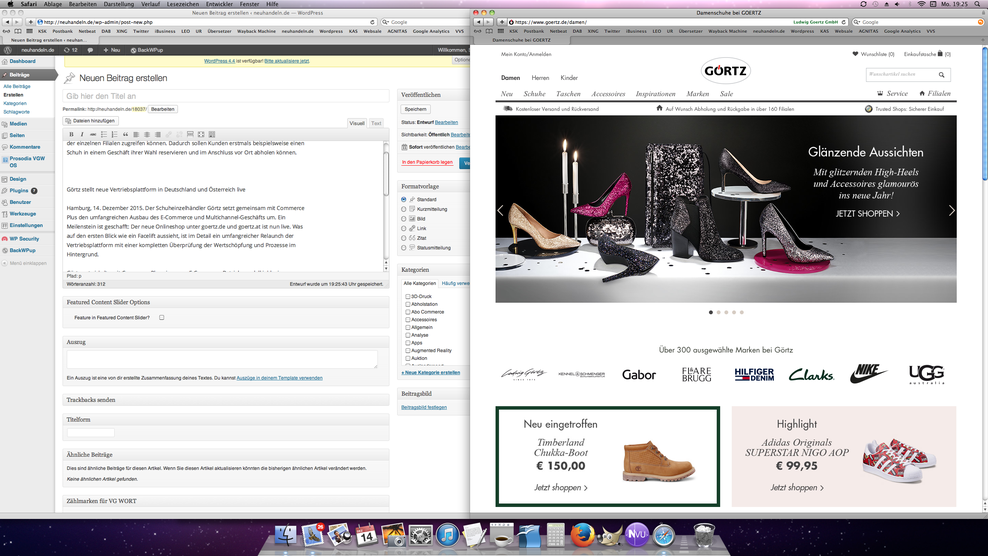Open System Preferences from the Dock

(420, 536)
